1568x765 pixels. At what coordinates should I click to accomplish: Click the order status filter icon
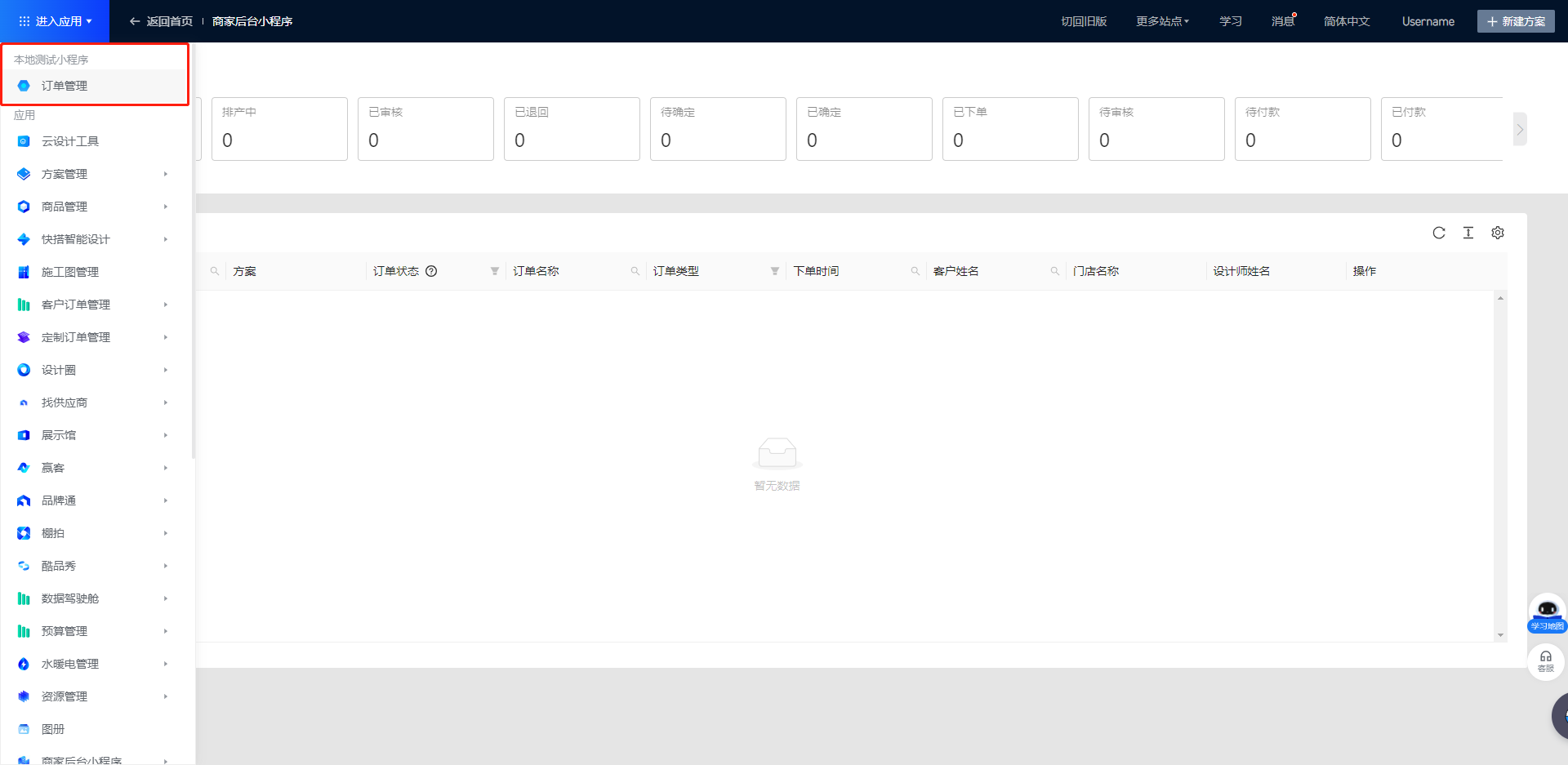coord(494,271)
